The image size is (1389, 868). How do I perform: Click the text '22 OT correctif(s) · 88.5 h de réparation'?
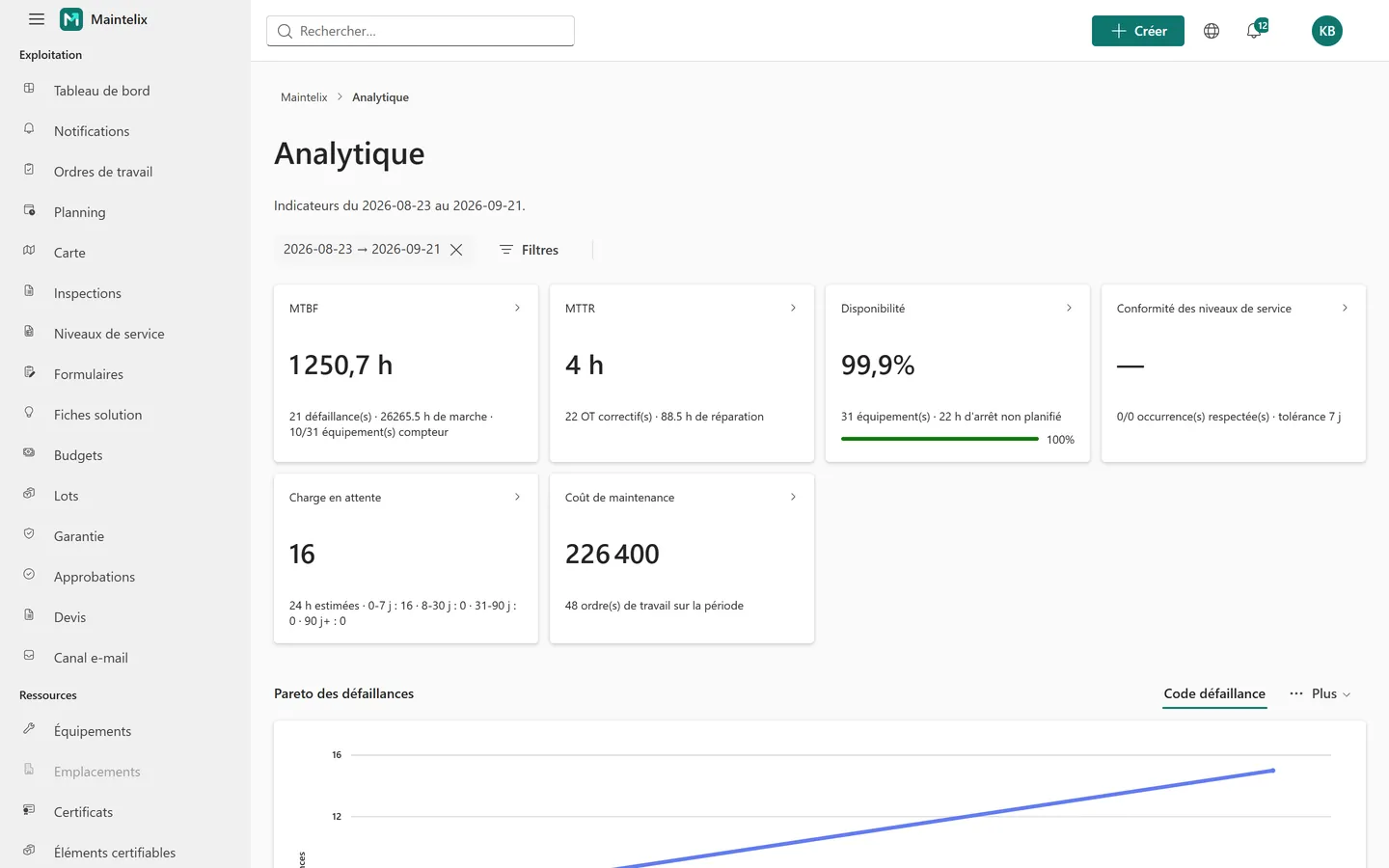coord(665,417)
